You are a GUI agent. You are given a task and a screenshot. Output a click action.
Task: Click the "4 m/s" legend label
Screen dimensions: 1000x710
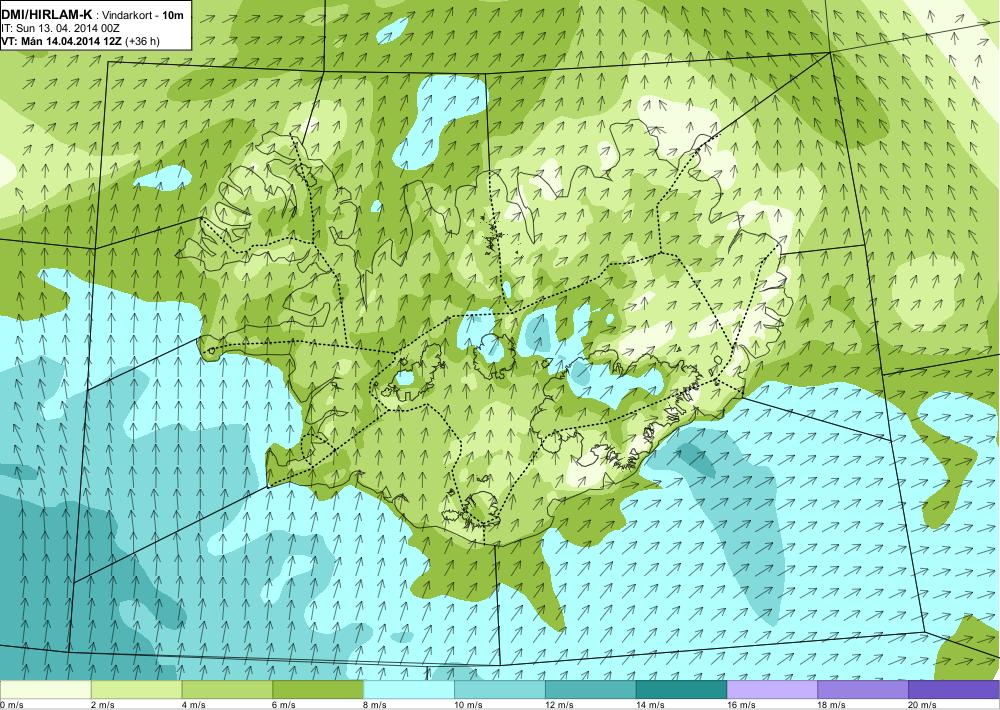click(194, 705)
